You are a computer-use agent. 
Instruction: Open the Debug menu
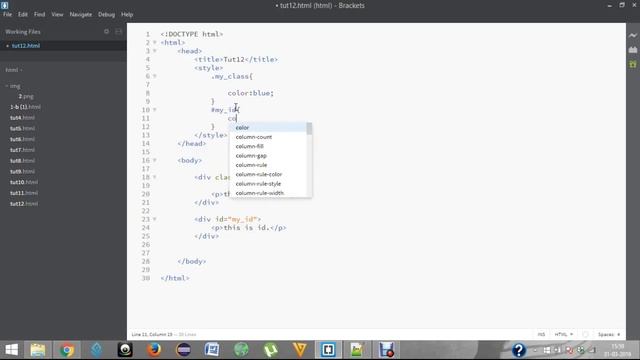coord(107,14)
